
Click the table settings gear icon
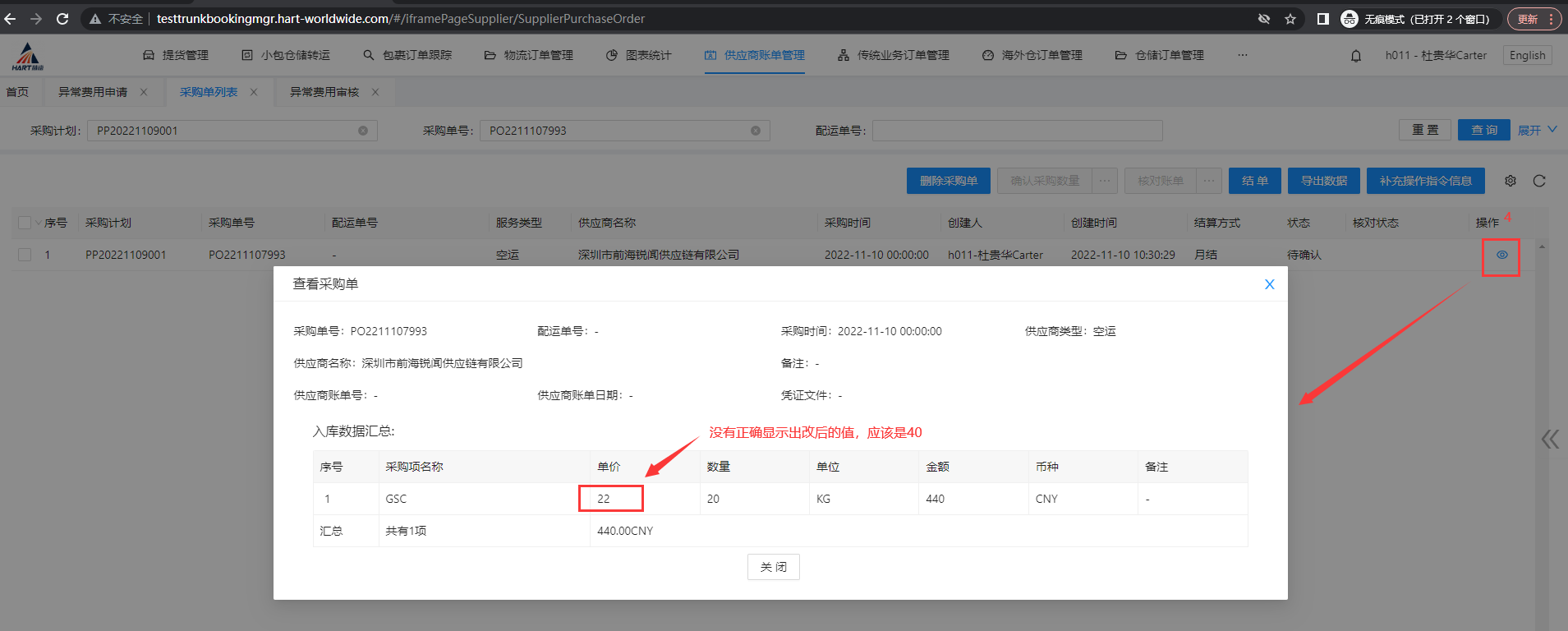(1511, 181)
